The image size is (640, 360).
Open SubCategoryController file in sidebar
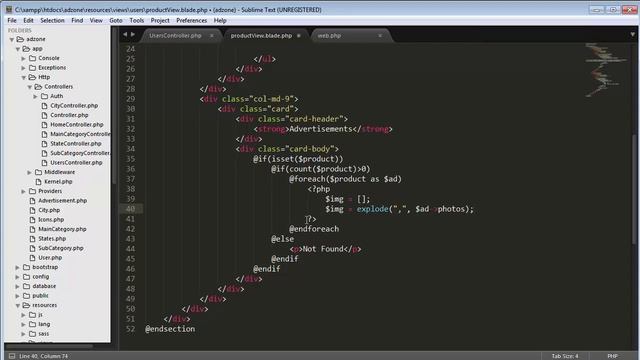click(x=80, y=153)
